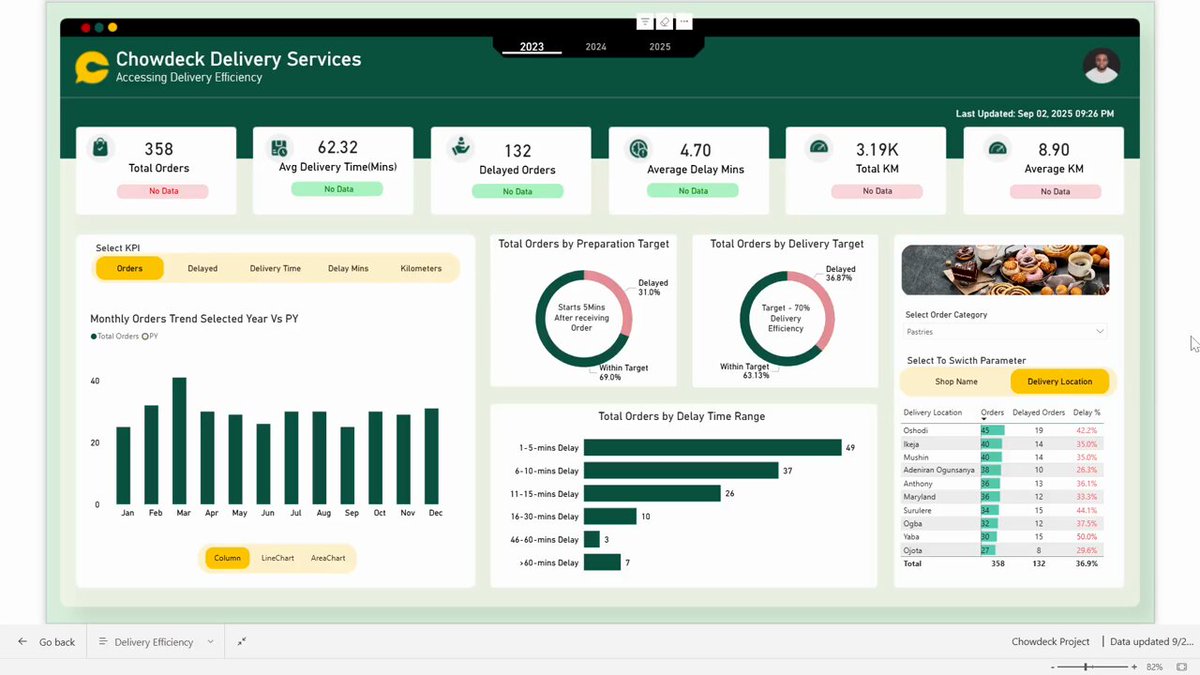Screen dimensions: 1200x675
Task: Switch chart type to Column
Action: (x=227, y=558)
